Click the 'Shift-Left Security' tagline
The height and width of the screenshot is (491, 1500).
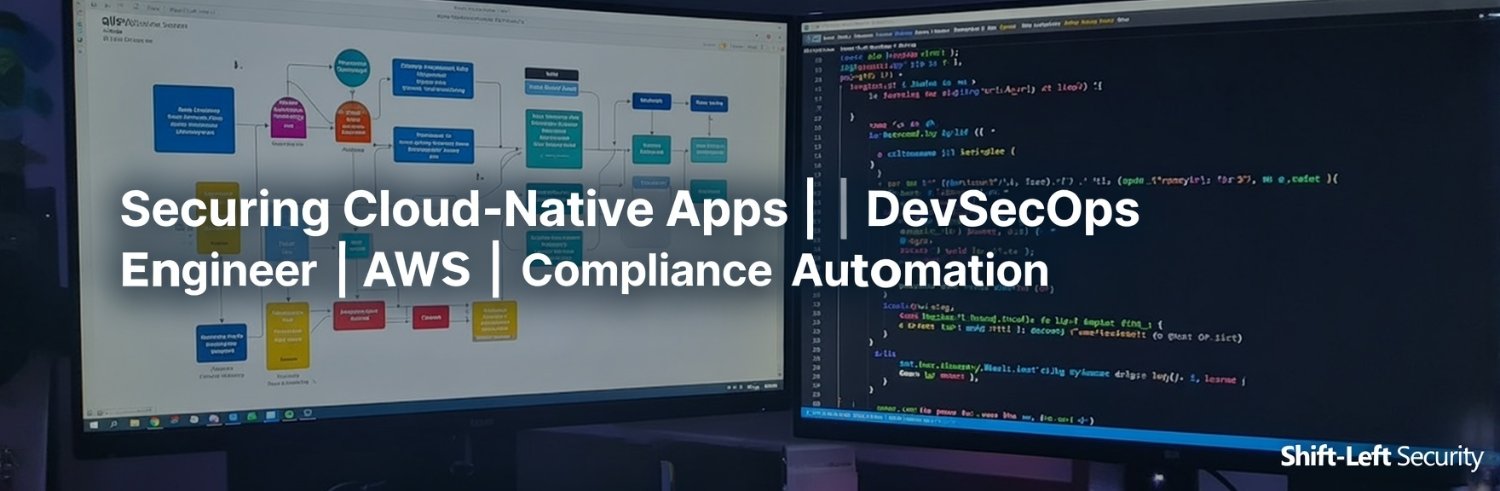(1382, 458)
